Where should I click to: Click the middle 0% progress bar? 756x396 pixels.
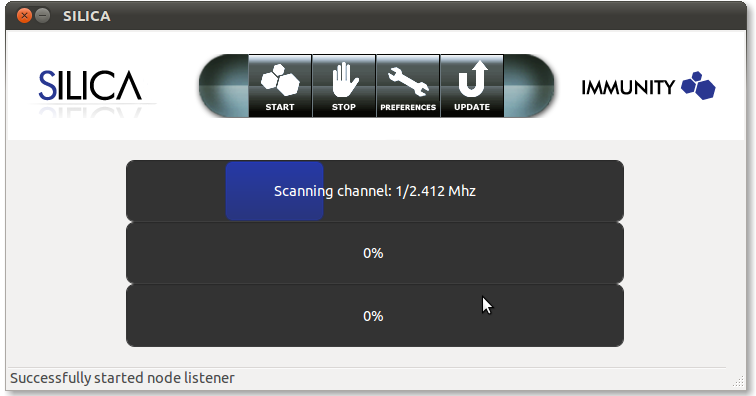pyautogui.click(x=375, y=253)
